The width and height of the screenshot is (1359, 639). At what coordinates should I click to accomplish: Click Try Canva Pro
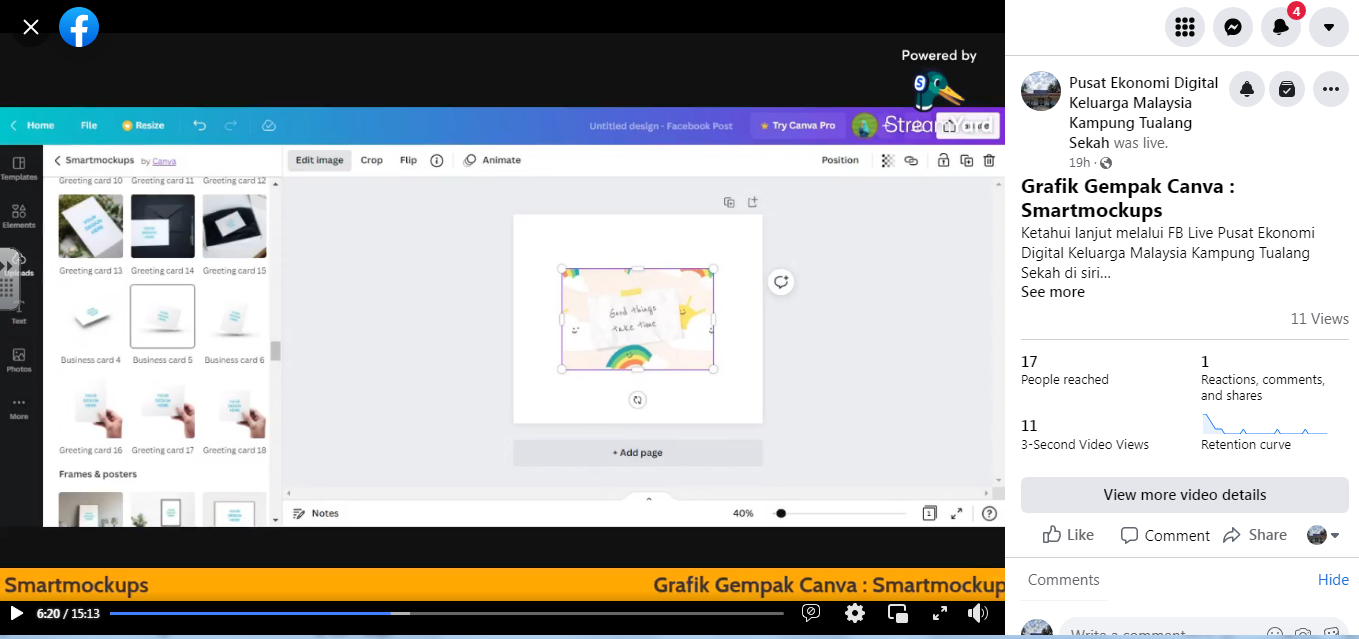click(797, 126)
